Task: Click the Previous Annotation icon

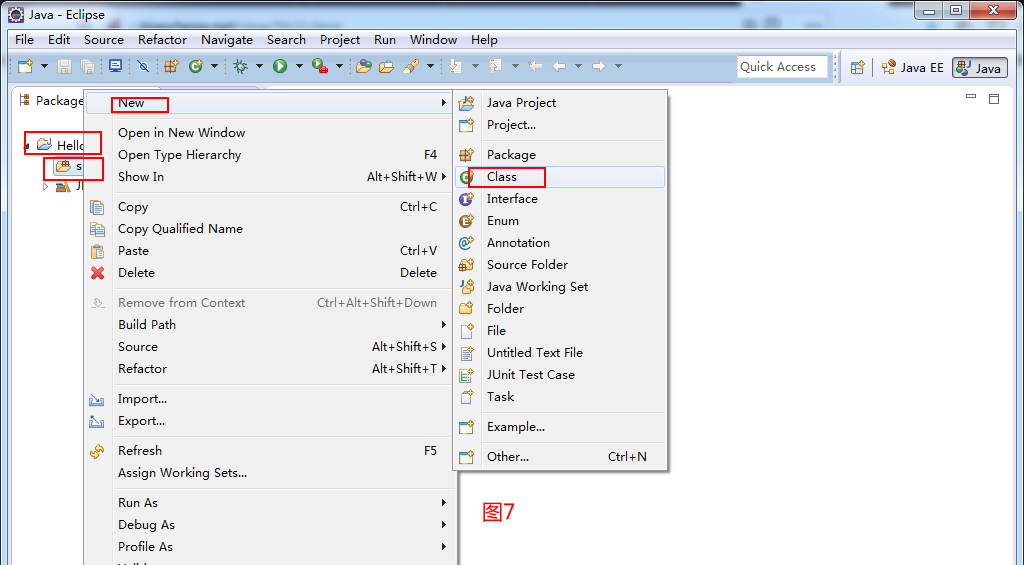Action: tap(496, 66)
